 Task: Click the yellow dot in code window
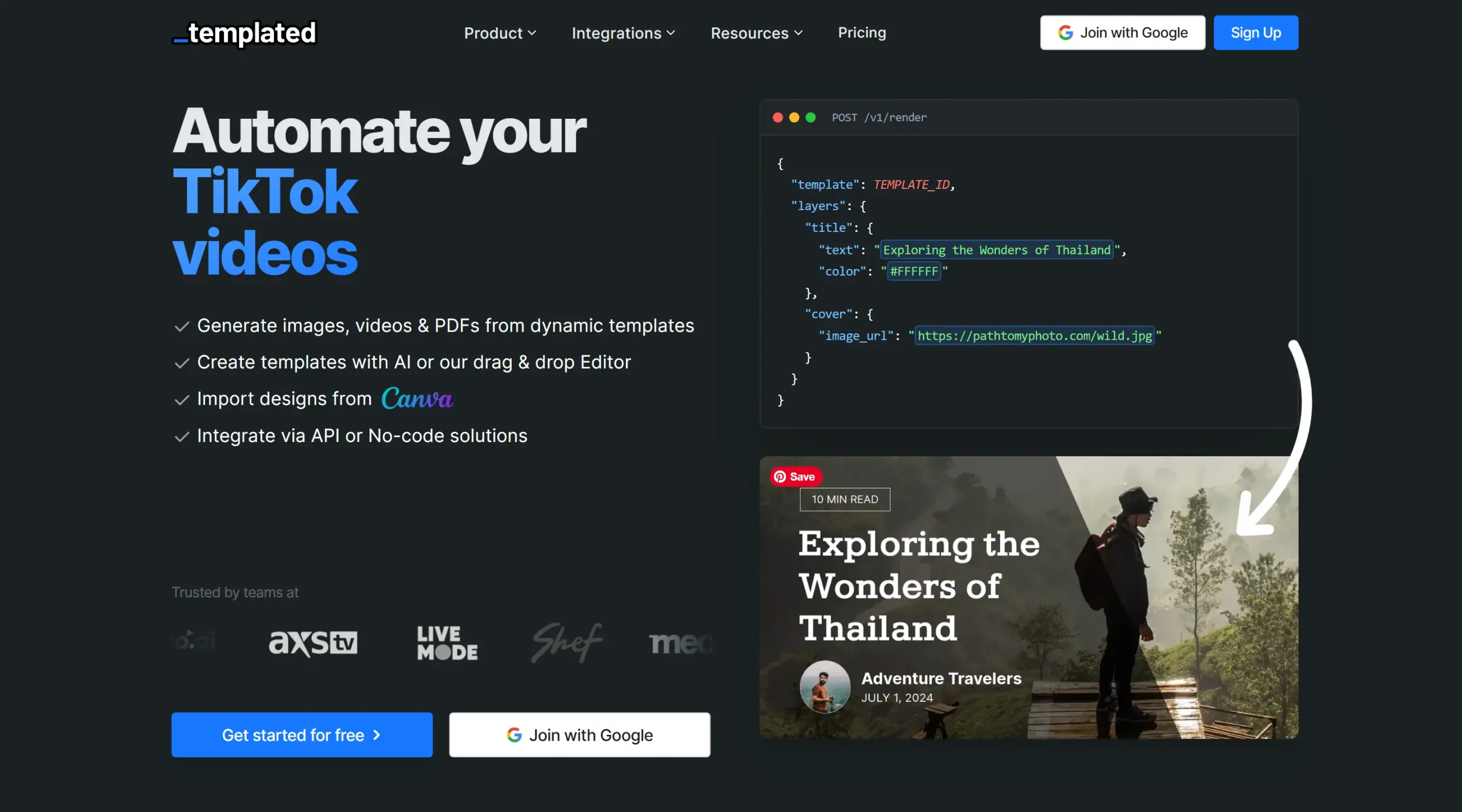pyautogui.click(x=794, y=117)
